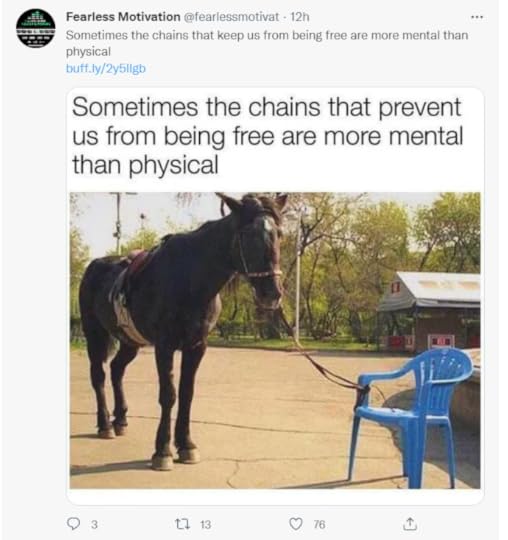
Task: Click the blue plastic chair in the photo
Action: [x=411, y=418]
